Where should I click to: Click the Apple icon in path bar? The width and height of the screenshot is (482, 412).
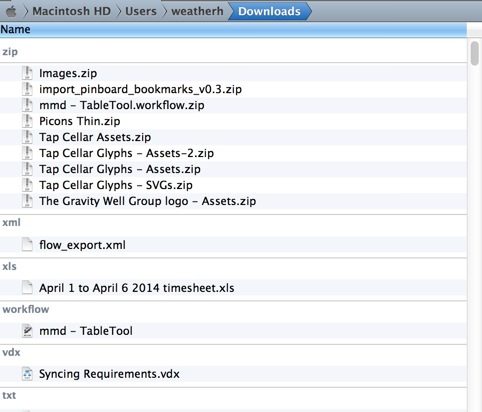[x=11, y=11]
